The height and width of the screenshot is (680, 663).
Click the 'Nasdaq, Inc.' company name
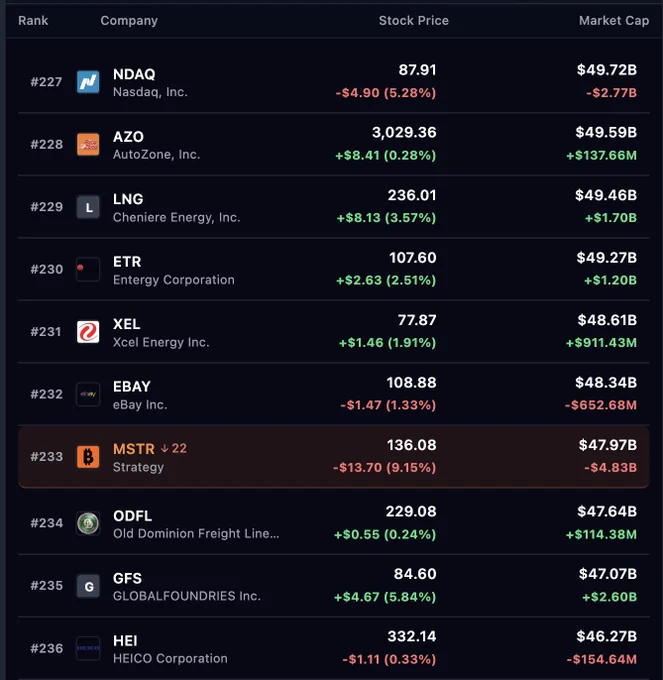pyautogui.click(x=150, y=92)
